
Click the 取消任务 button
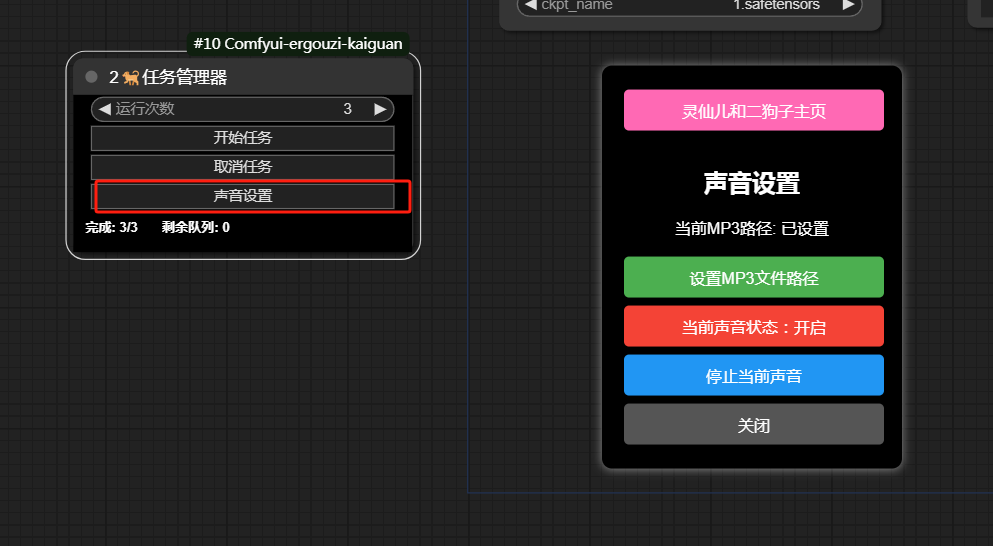coord(243,167)
